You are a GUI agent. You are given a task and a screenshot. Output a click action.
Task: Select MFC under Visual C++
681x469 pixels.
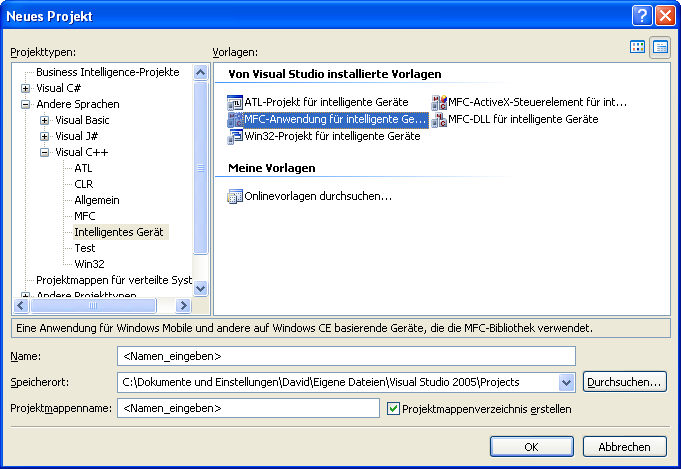(x=85, y=216)
